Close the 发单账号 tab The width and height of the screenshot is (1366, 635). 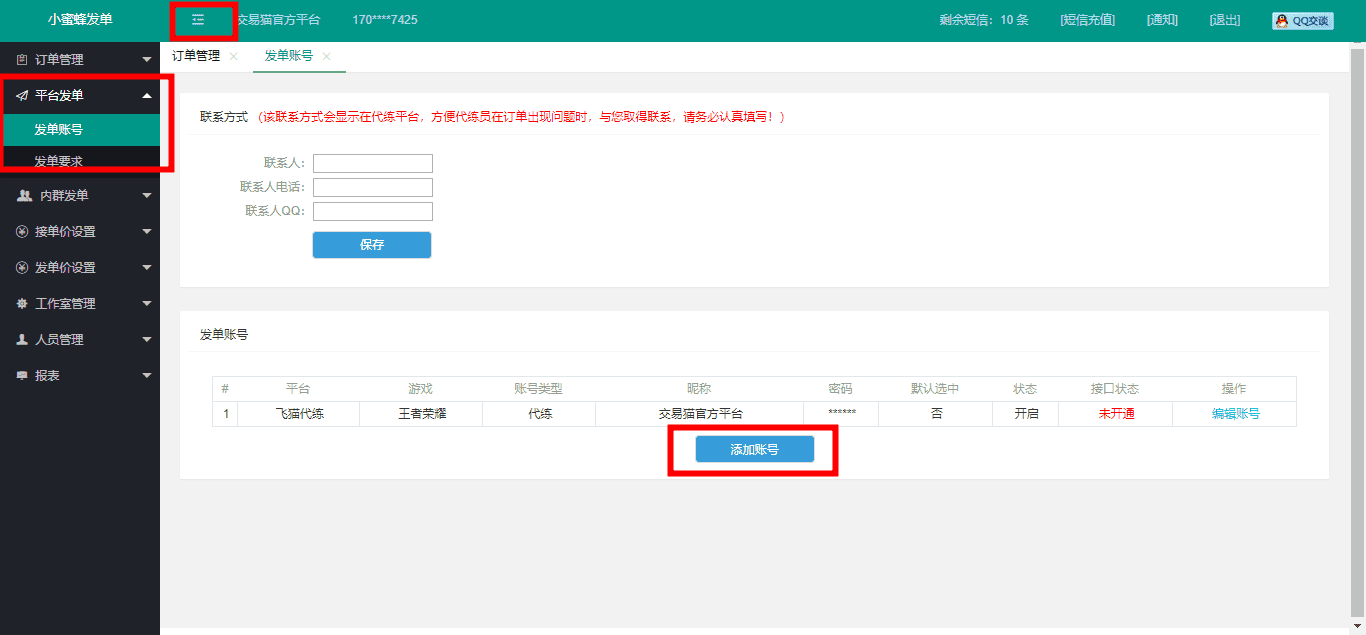click(x=327, y=57)
